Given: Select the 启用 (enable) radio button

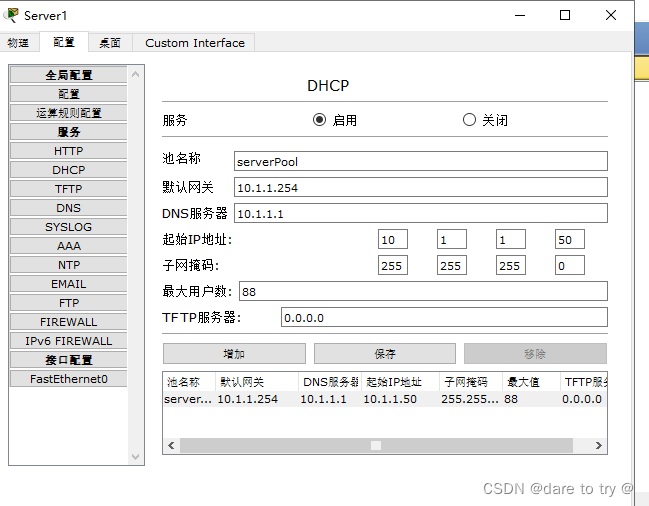Looking at the screenshot, I should tap(319, 120).
